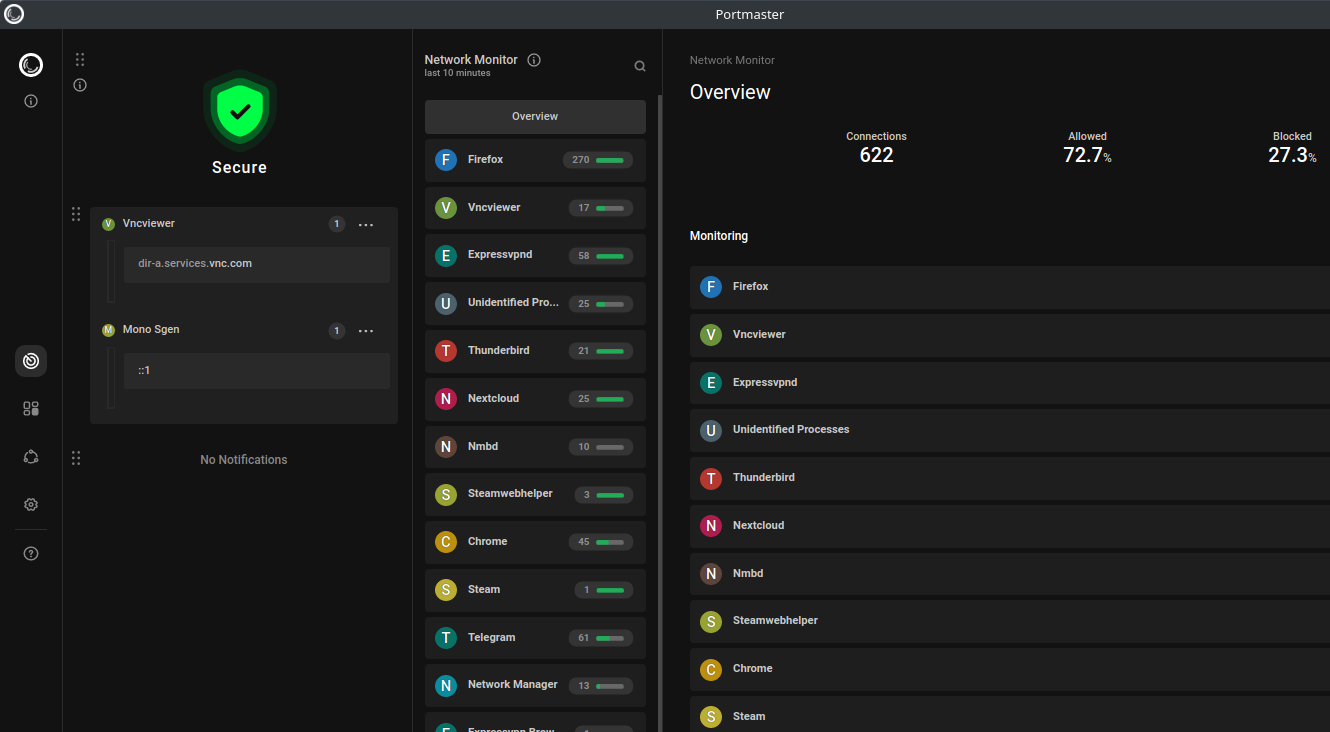This screenshot has height=732, width=1330.
Task: Click the Vncviewer prompt count badge 1
Action: coord(337,224)
